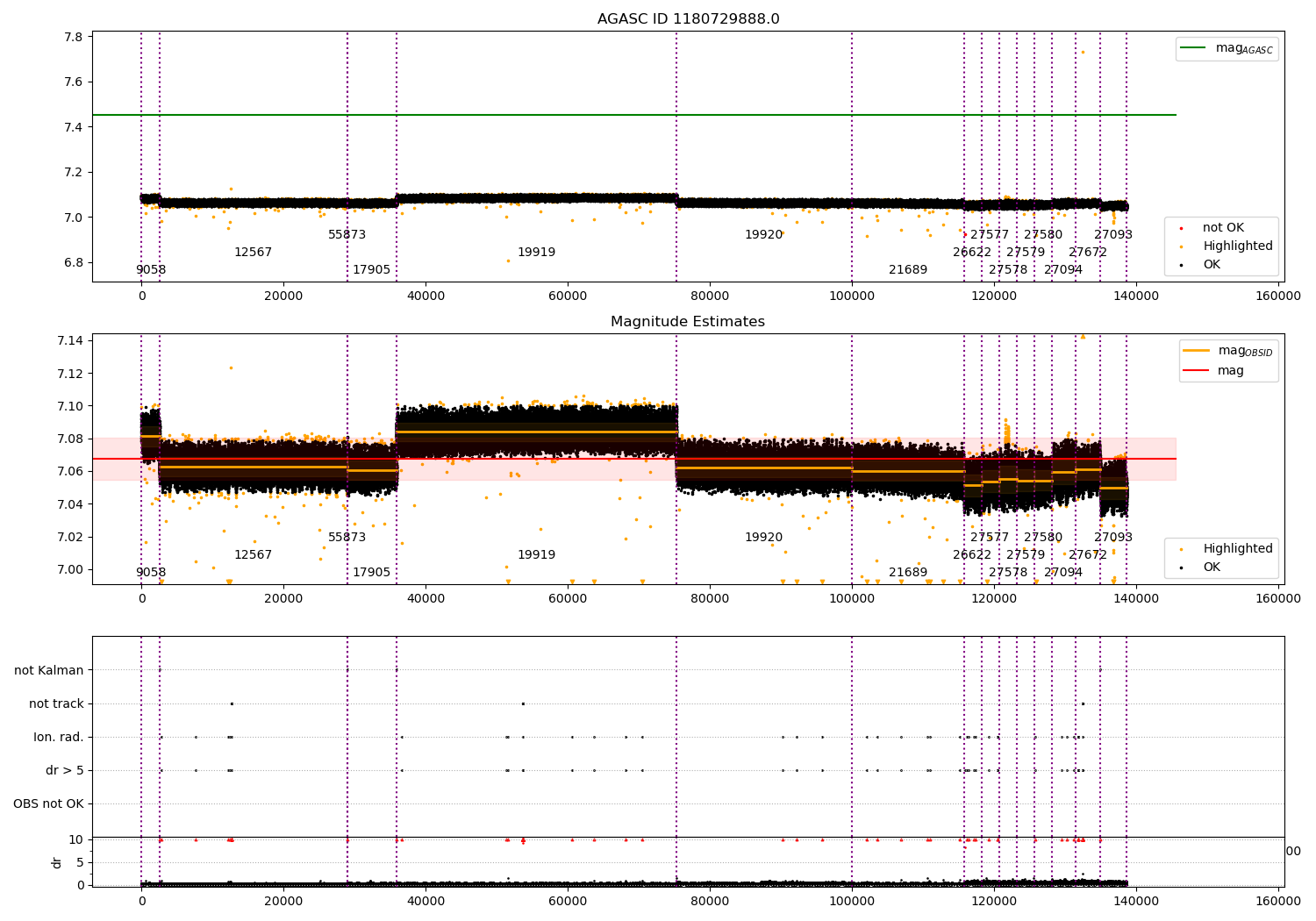Click obsid label 12567 in Magnitude Estimates plot

[x=253, y=555]
